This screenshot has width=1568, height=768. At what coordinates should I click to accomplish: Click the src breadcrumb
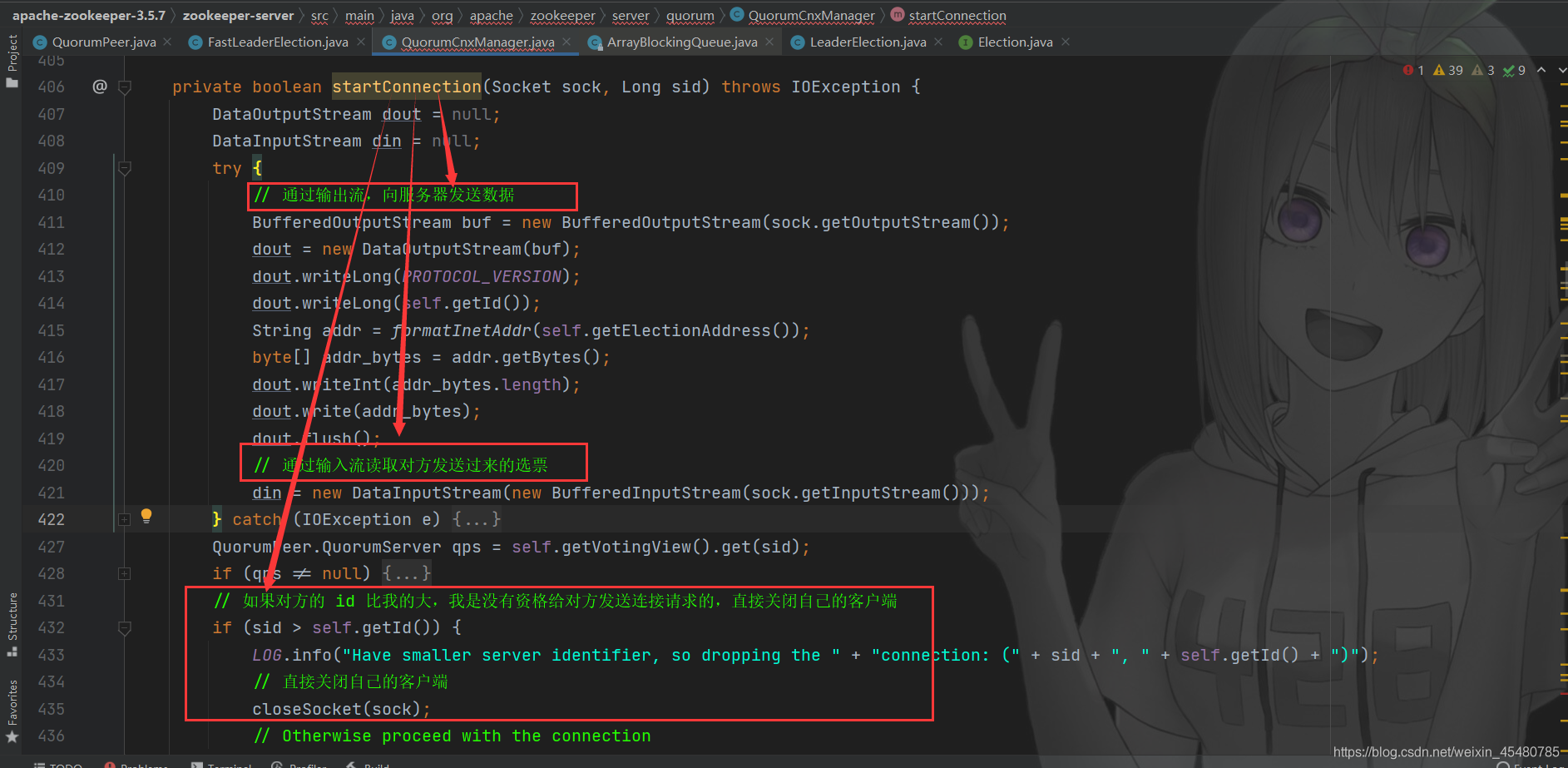tap(319, 15)
